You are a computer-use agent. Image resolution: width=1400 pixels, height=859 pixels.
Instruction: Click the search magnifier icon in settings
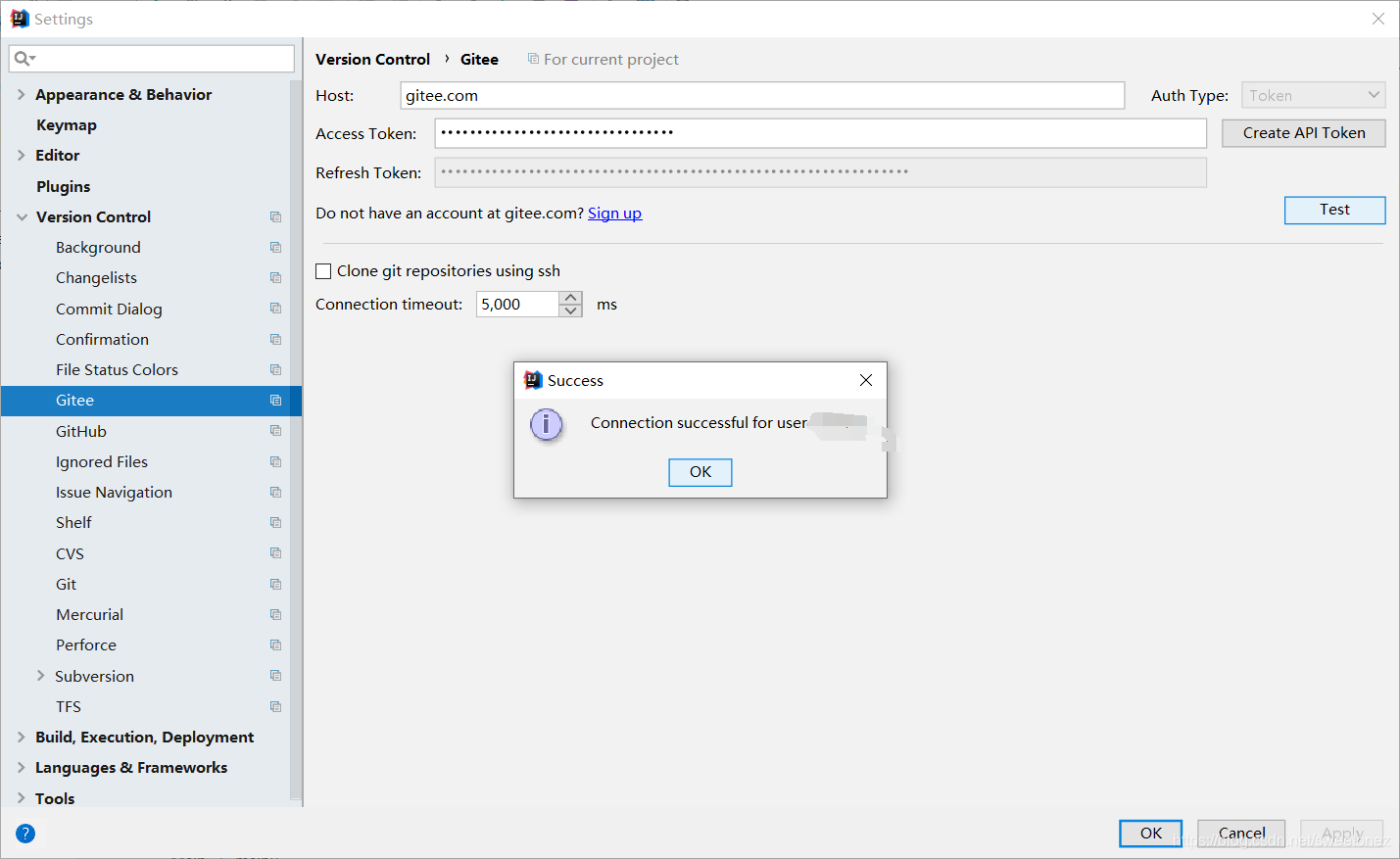coord(24,59)
